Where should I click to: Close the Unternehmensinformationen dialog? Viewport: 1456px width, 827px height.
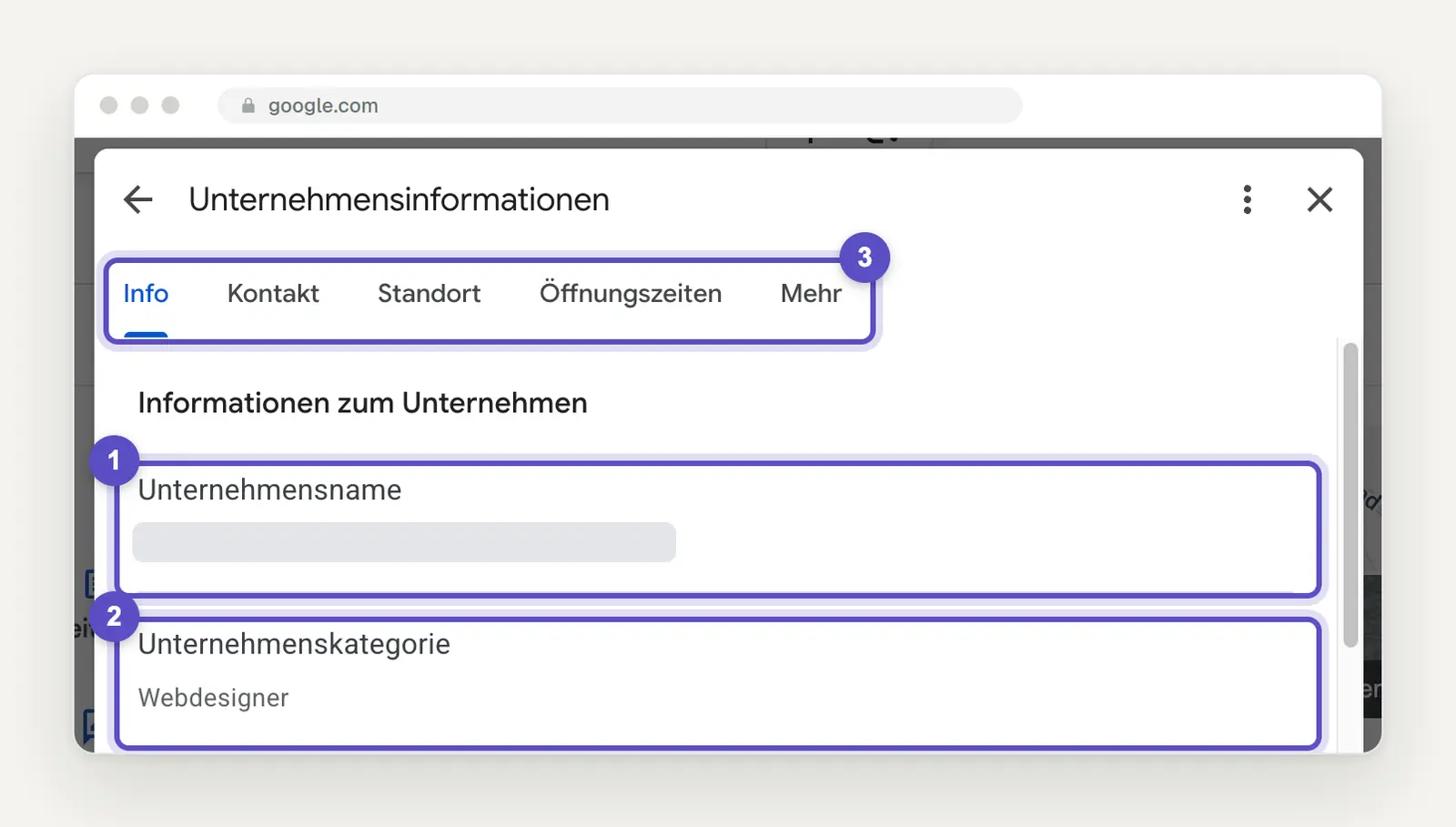pos(1319,199)
